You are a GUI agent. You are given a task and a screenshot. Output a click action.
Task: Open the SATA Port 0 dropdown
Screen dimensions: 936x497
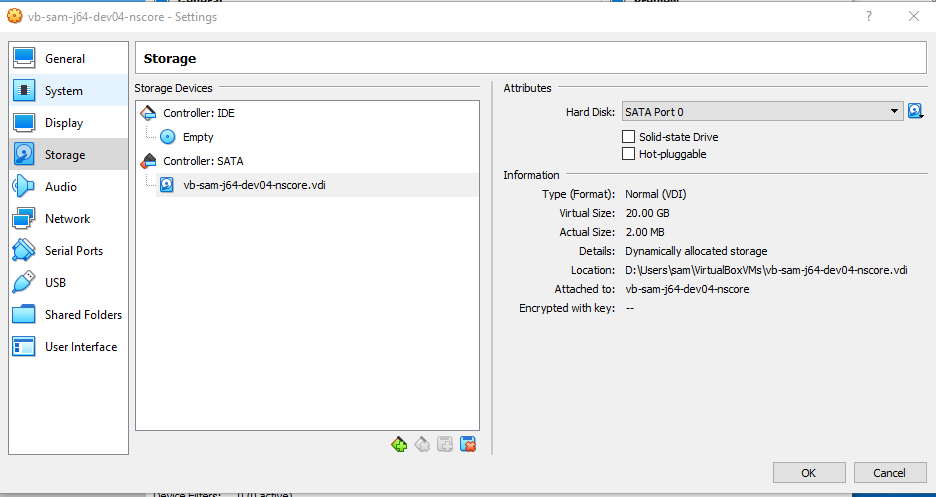(x=762, y=111)
